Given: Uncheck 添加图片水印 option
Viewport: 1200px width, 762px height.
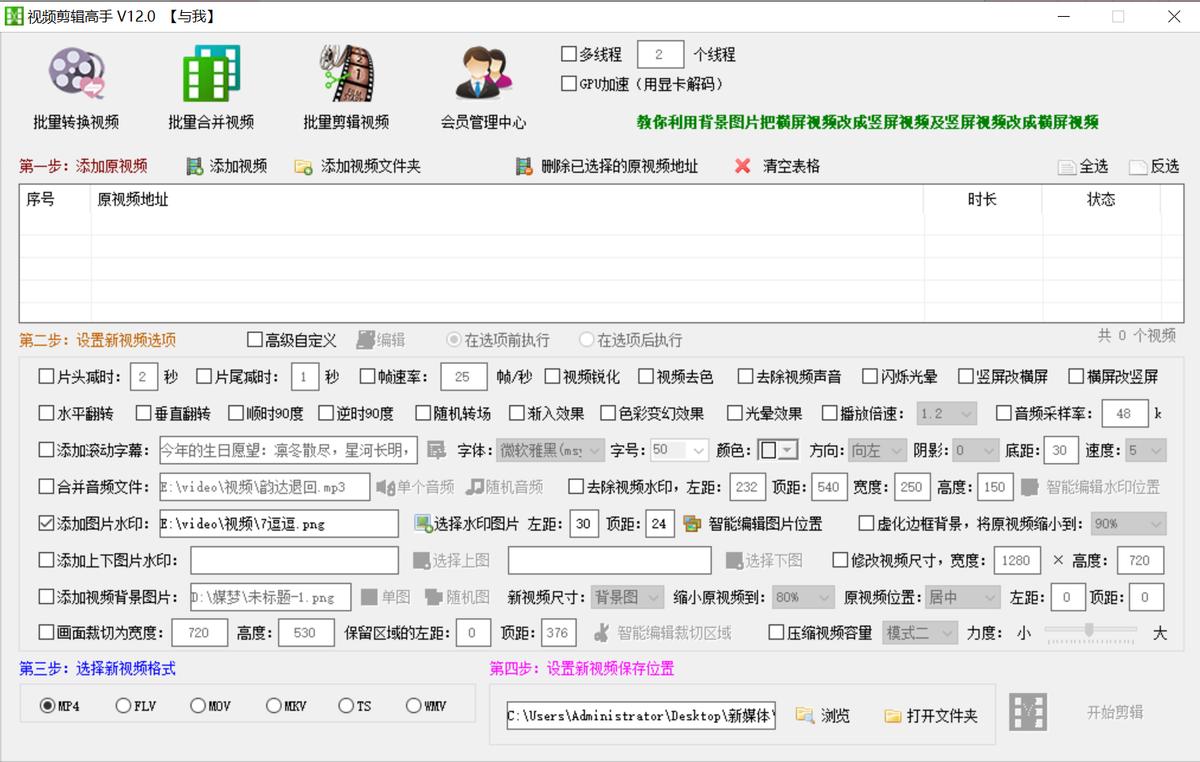Looking at the screenshot, I should click(45, 522).
